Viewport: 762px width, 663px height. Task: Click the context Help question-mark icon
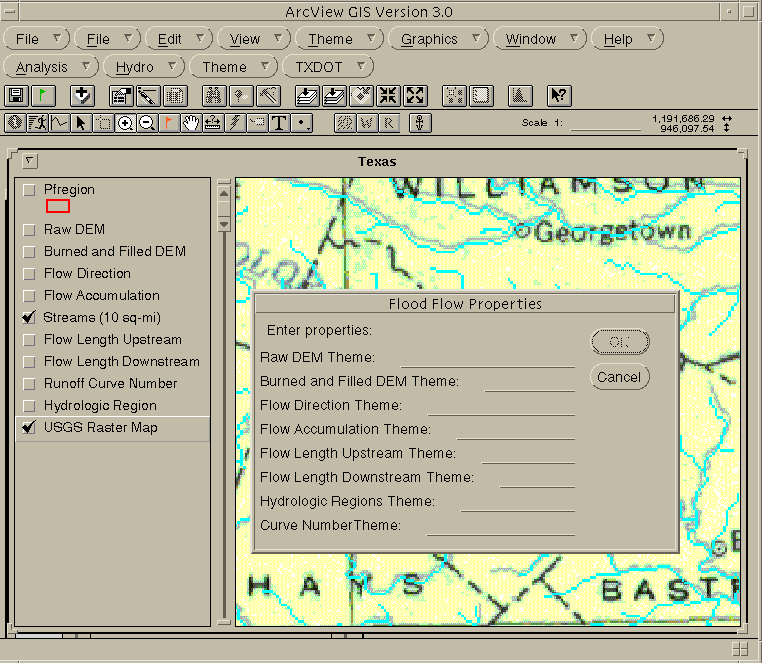point(559,96)
